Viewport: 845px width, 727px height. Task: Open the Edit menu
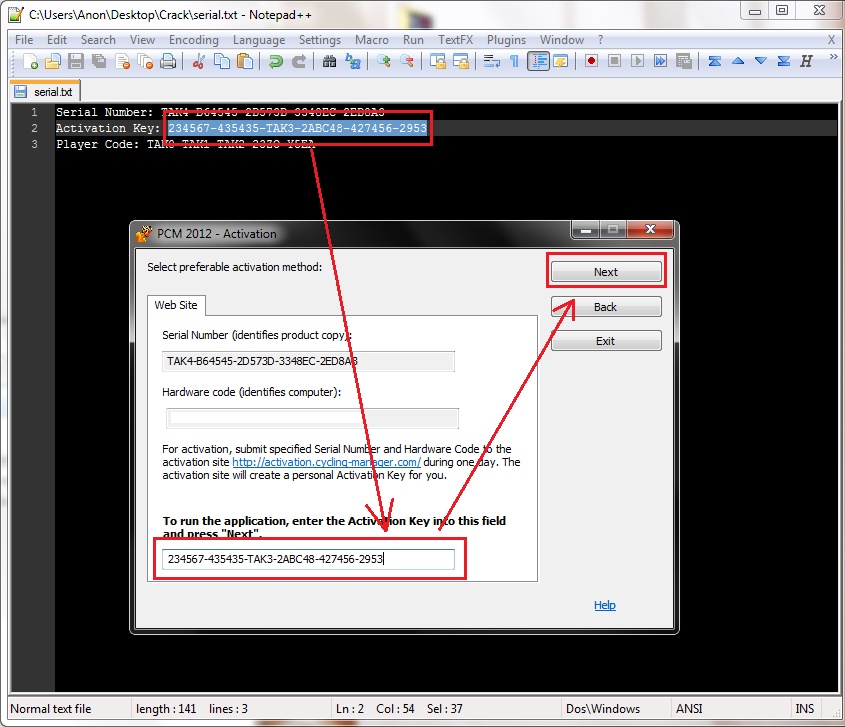click(x=57, y=40)
